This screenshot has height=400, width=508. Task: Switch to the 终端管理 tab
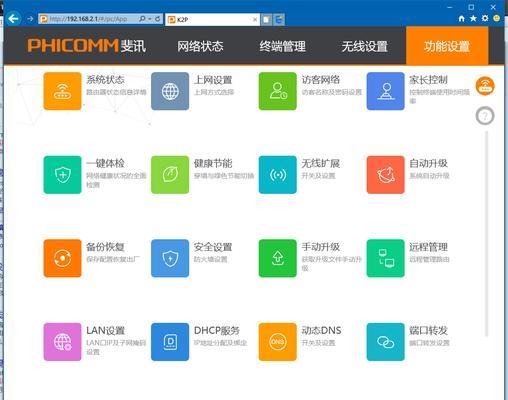(x=282, y=46)
